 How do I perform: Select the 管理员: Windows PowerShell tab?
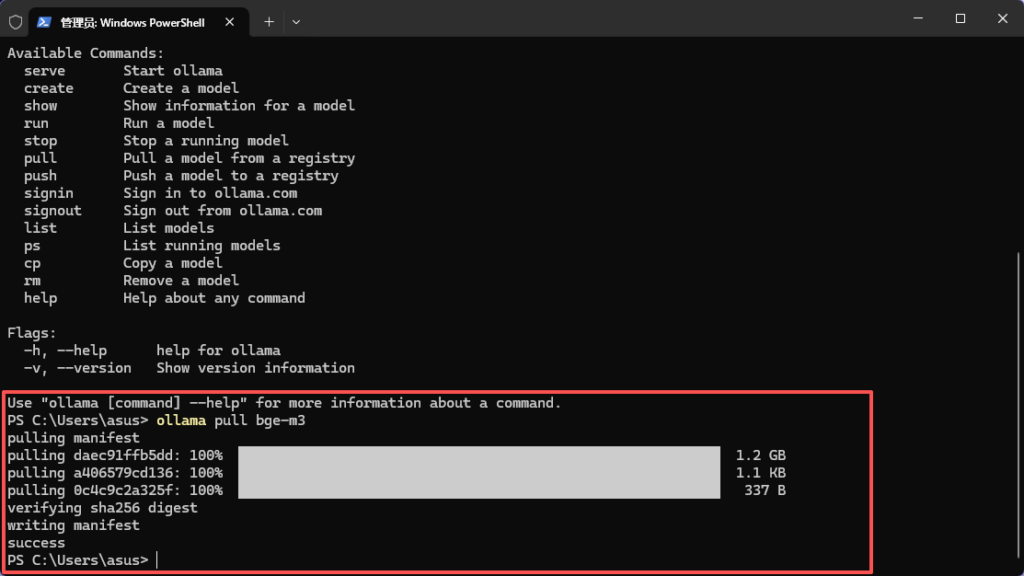point(132,22)
